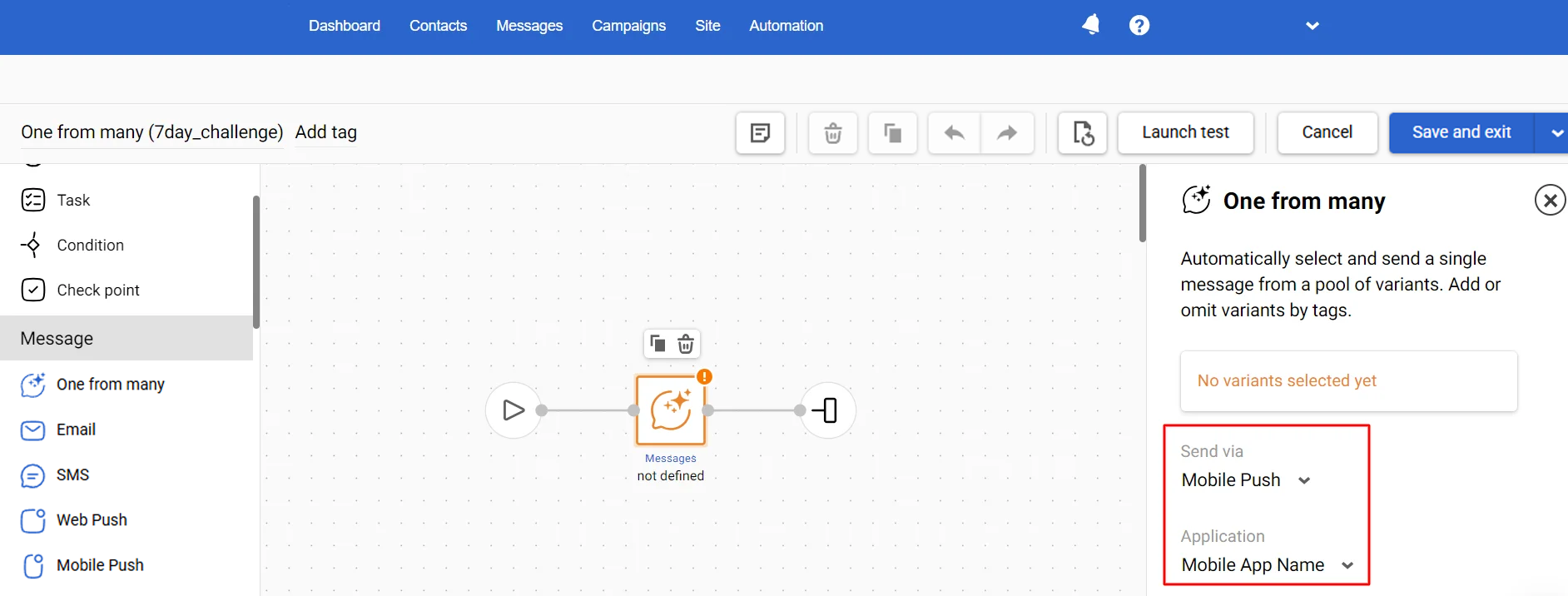The height and width of the screenshot is (596, 1568).
Task: Close the One from many settings panel
Action: point(1550,200)
